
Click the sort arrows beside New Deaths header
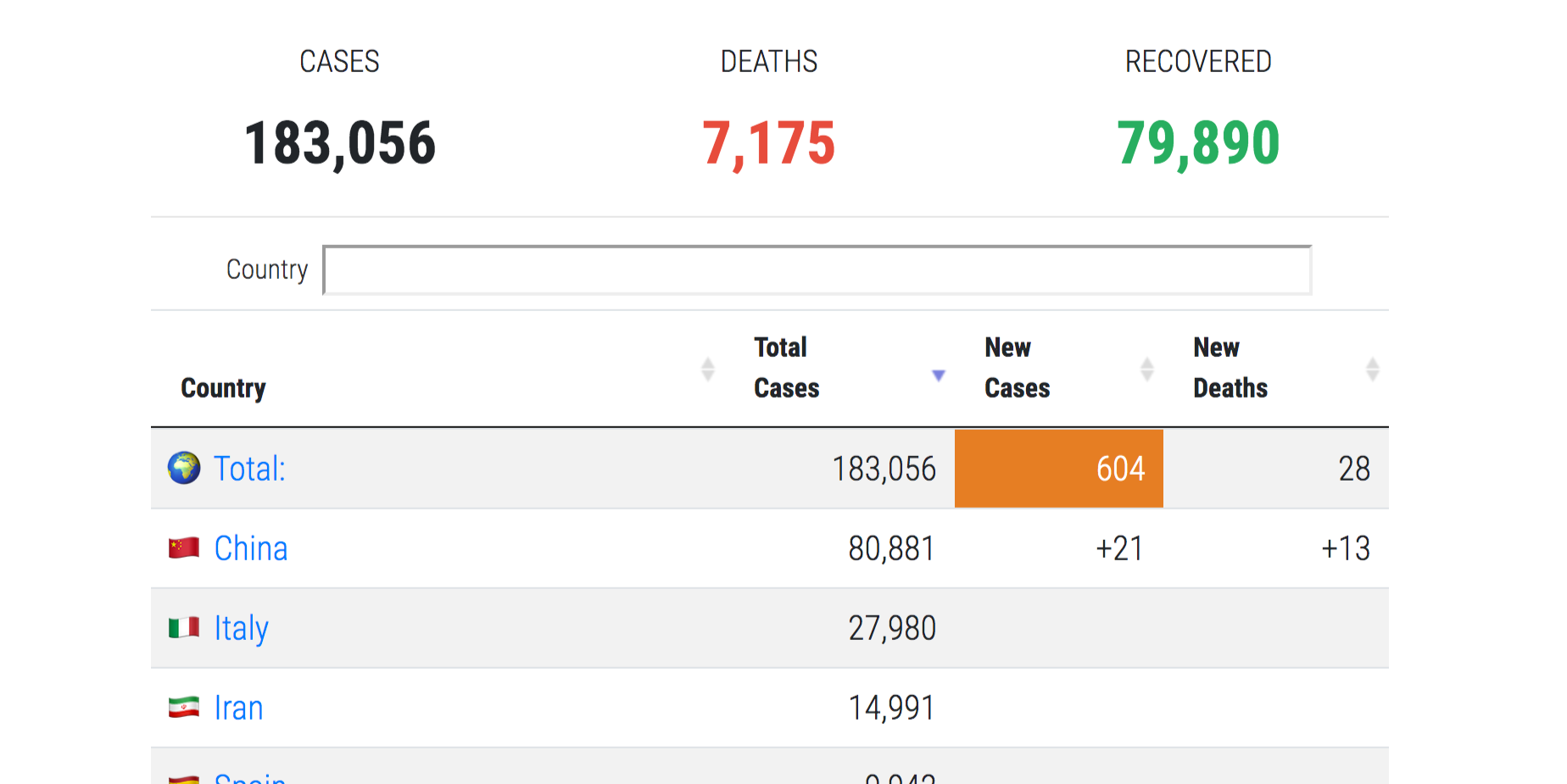[1374, 368]
